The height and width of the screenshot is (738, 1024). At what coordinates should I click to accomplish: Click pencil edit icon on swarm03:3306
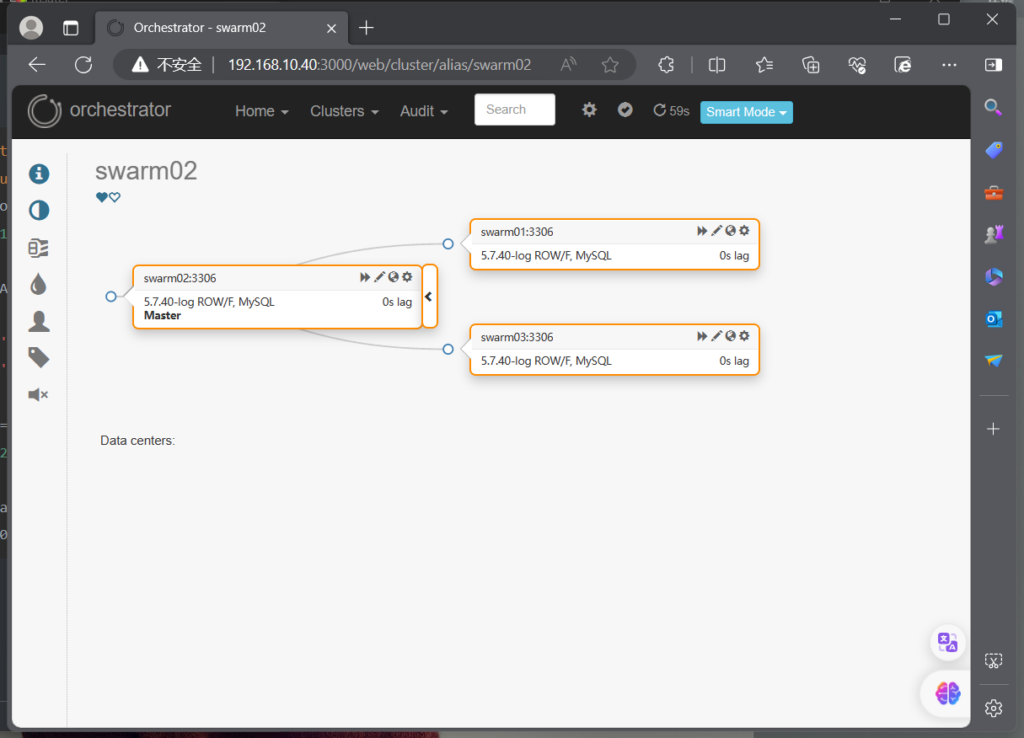tap(716, 336)
